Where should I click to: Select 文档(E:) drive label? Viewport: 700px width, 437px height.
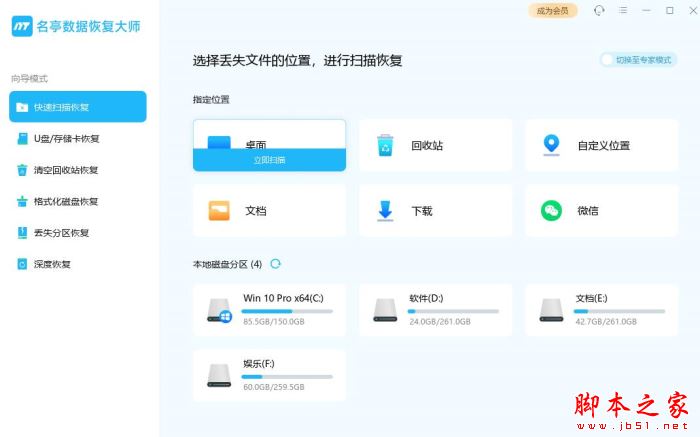(x=592, y=298)
